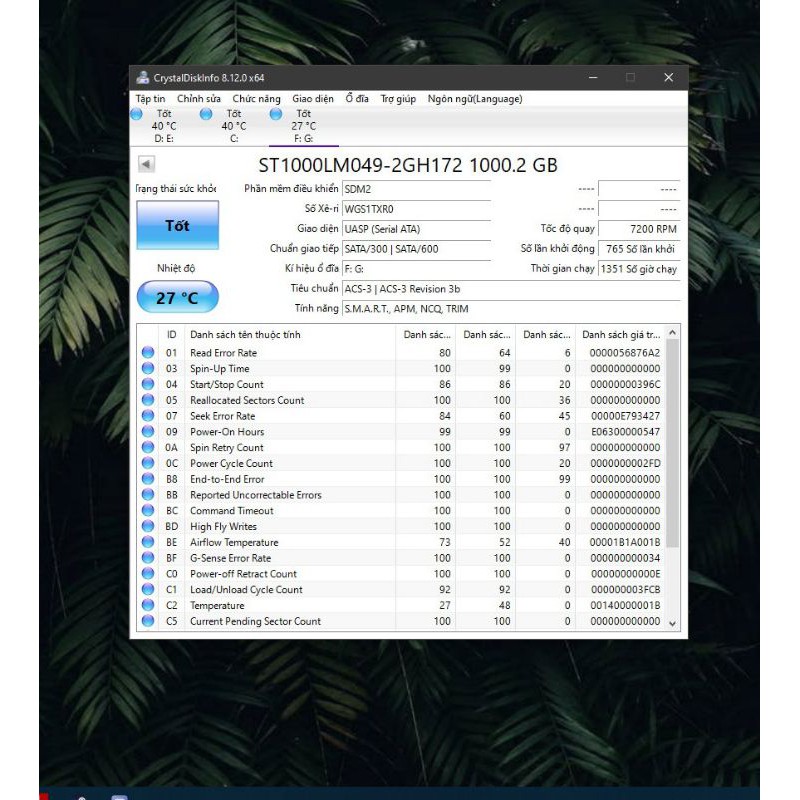800x800 pixels.
Task: Click the Danh sách tên thuộc tính header
Action: [x=290, y=335]
